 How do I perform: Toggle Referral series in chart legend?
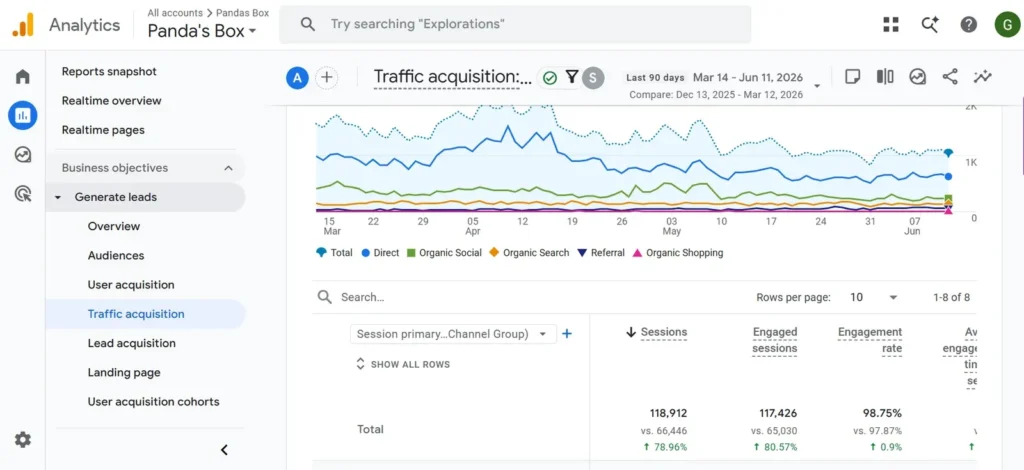(x=601, y=253)
